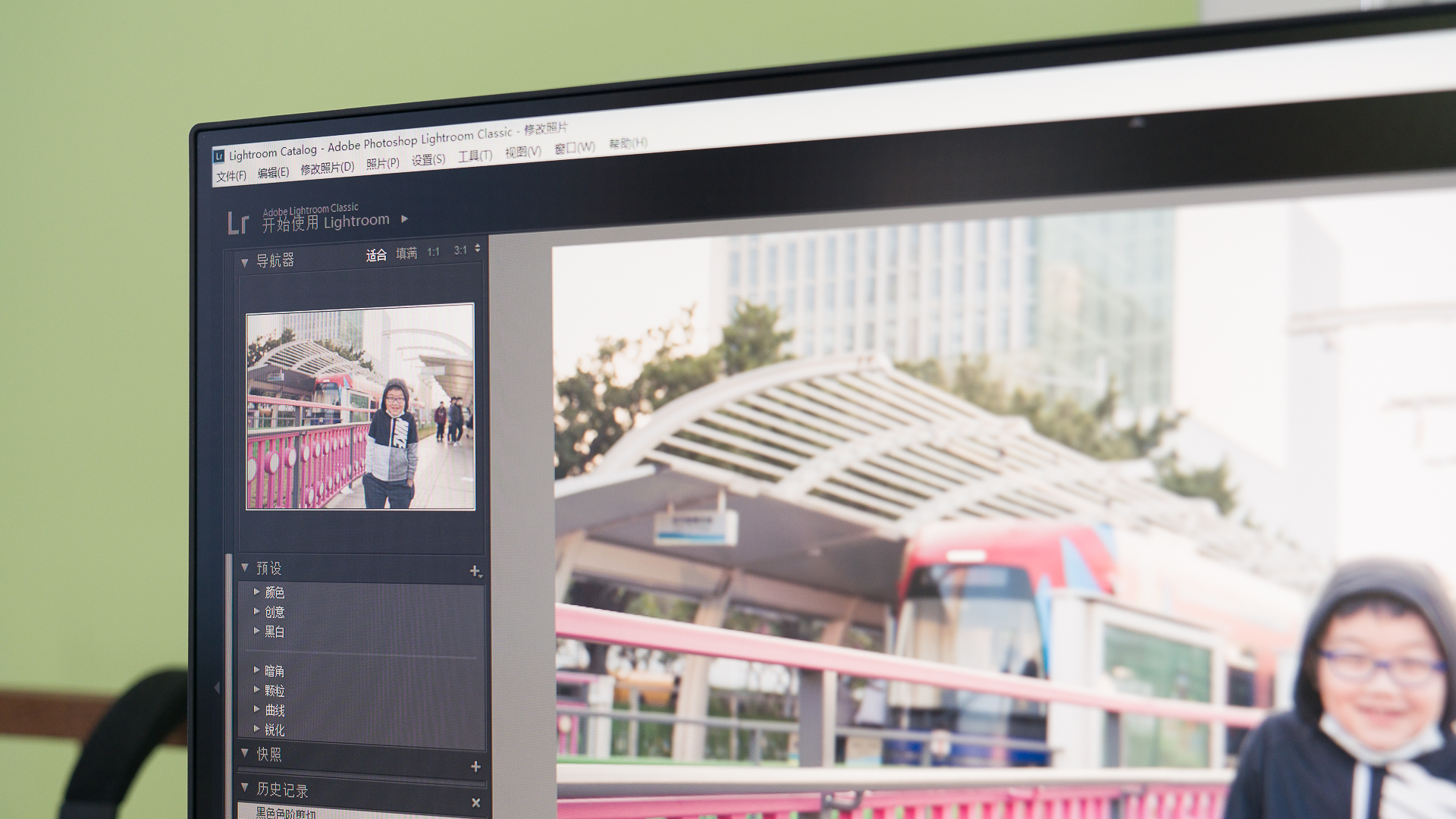1456x819 pixels.
Task: Open the 帮助(H) menu
Action: tap(628, 143)
